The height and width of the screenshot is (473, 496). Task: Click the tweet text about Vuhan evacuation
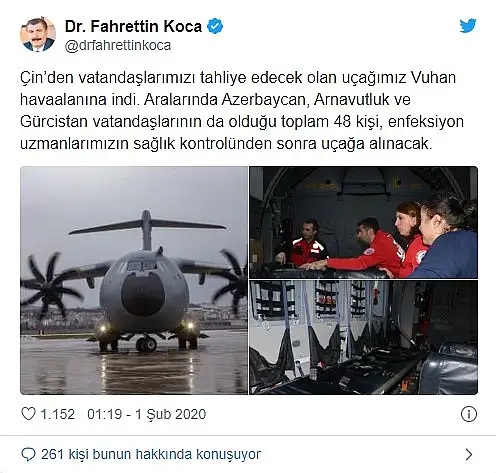click(x=242, y=111)
